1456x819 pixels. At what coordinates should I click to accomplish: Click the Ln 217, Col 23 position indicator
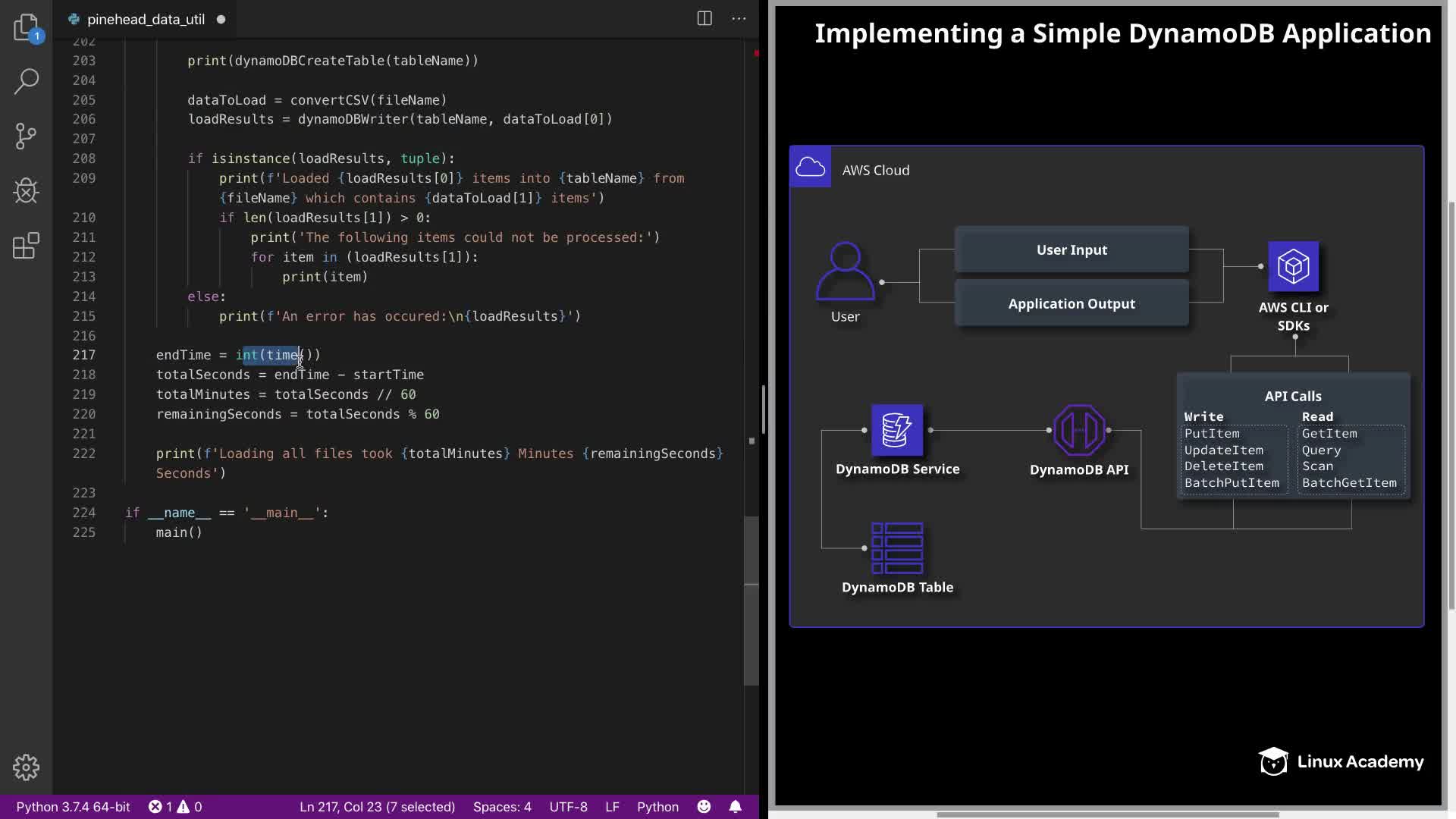[x=377, y=806]
